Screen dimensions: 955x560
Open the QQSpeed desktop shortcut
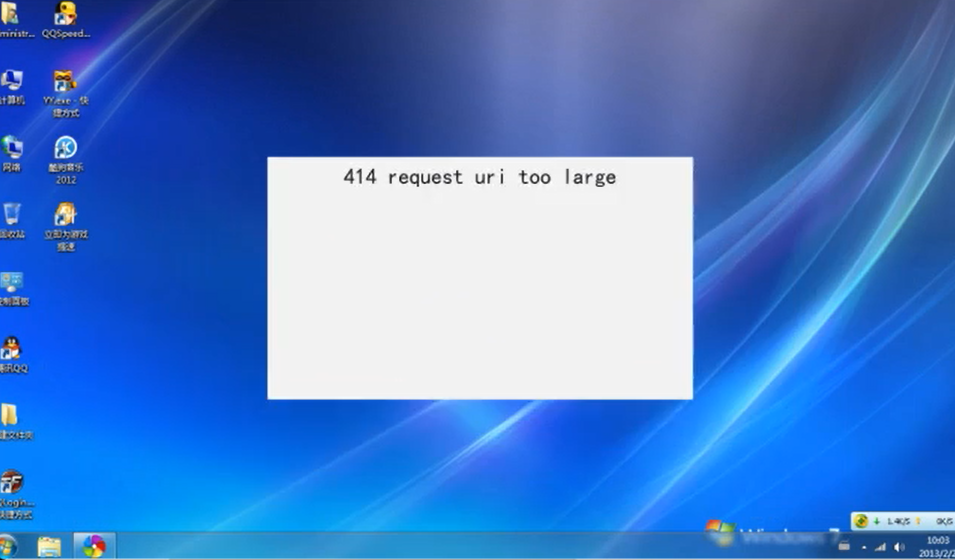tap(65, 19)
